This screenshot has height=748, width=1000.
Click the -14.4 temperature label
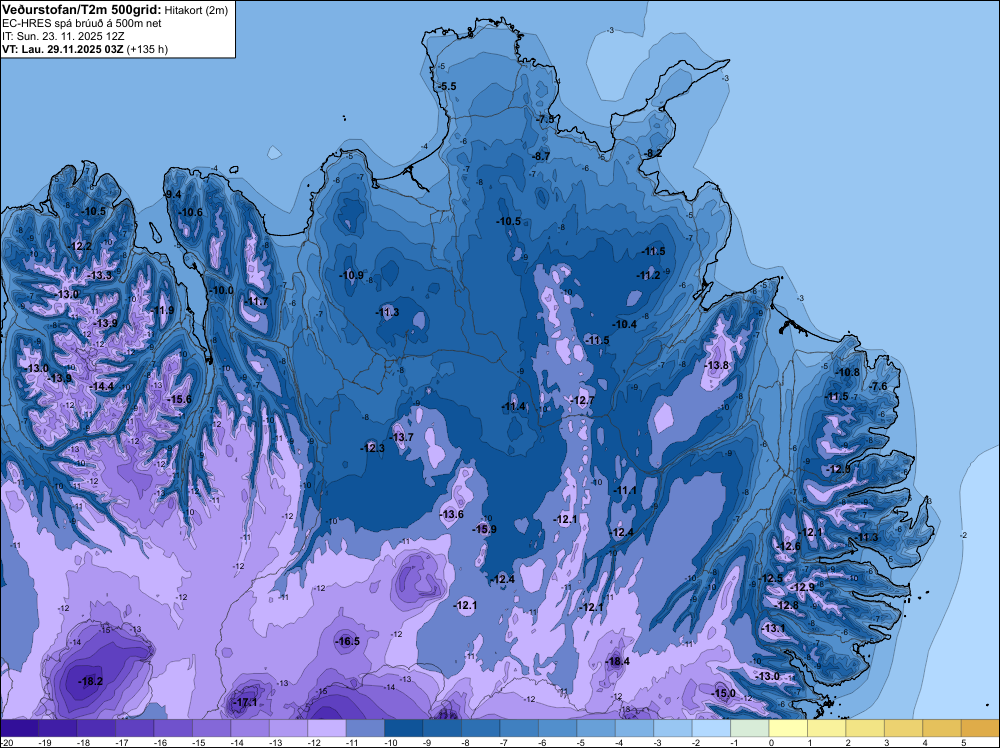pos(101,386)
